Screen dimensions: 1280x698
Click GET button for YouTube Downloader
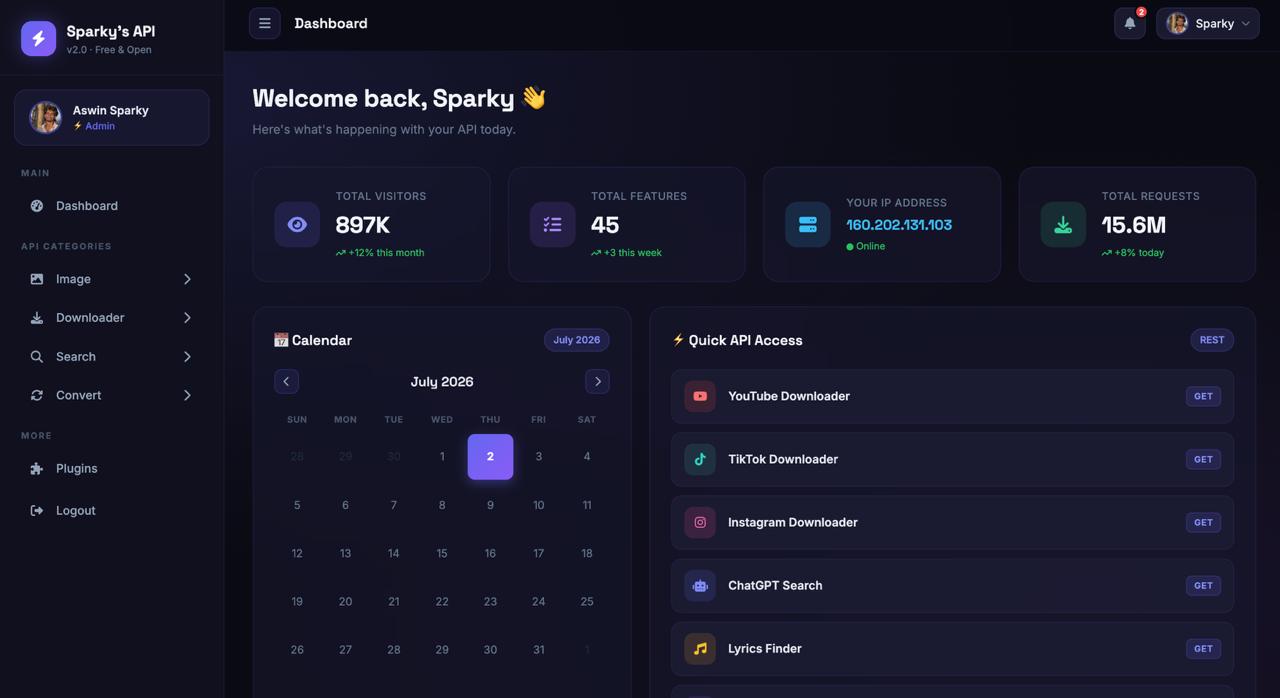click(1203, 396)
